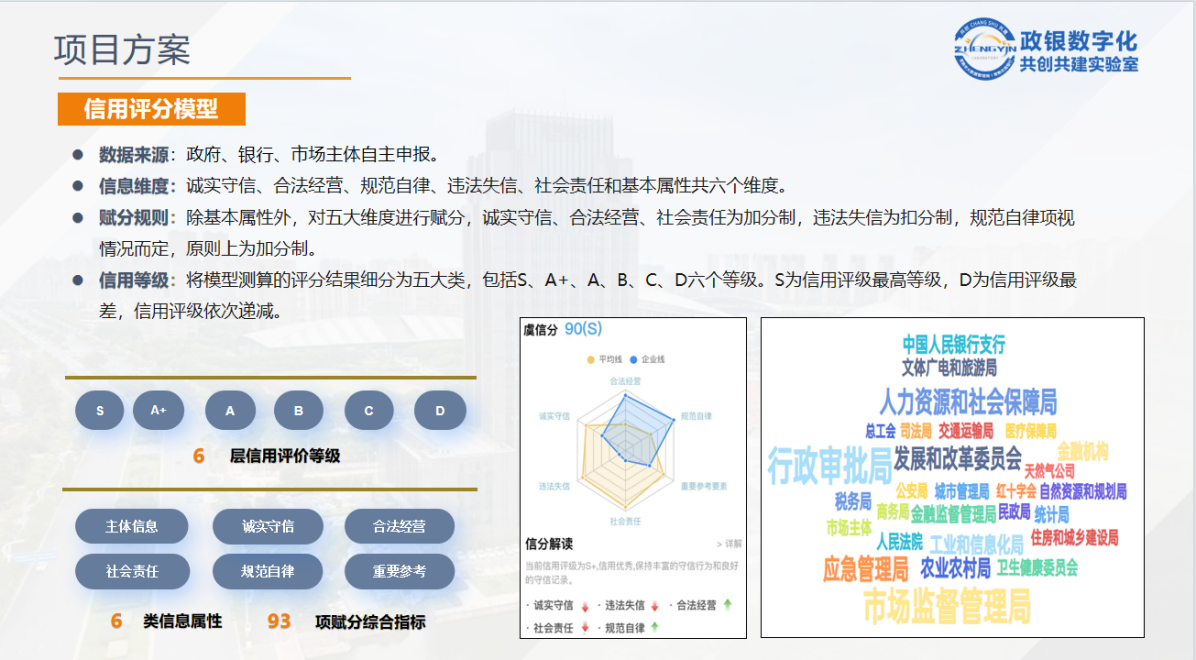Screen dimensions: 1196x660
Task: Click the red down arrow beside 社会责任
Action: [585, 628]
